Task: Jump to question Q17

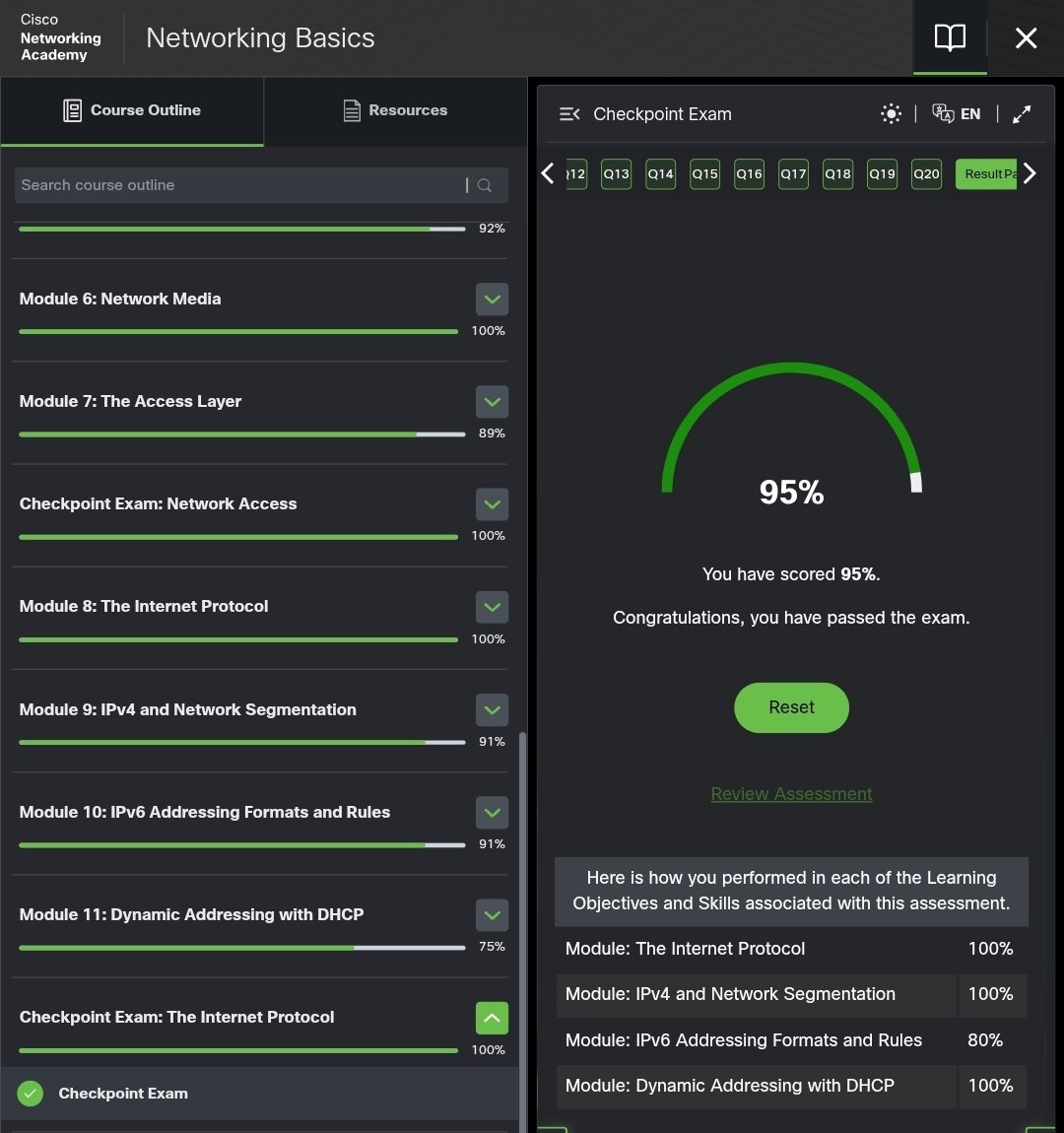Action: (793, 174)
